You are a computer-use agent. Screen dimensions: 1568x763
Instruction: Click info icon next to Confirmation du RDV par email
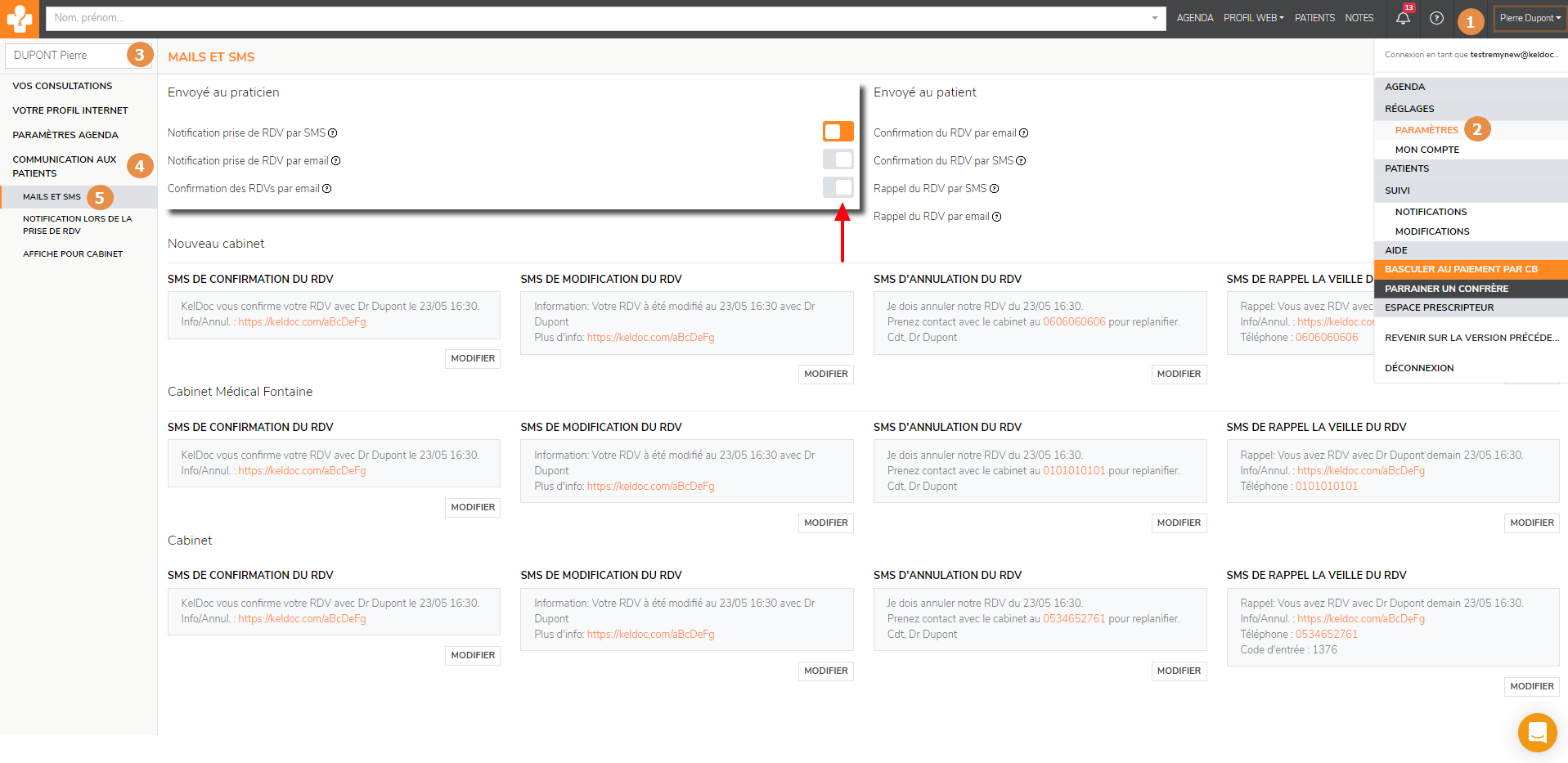[1023, 133]
